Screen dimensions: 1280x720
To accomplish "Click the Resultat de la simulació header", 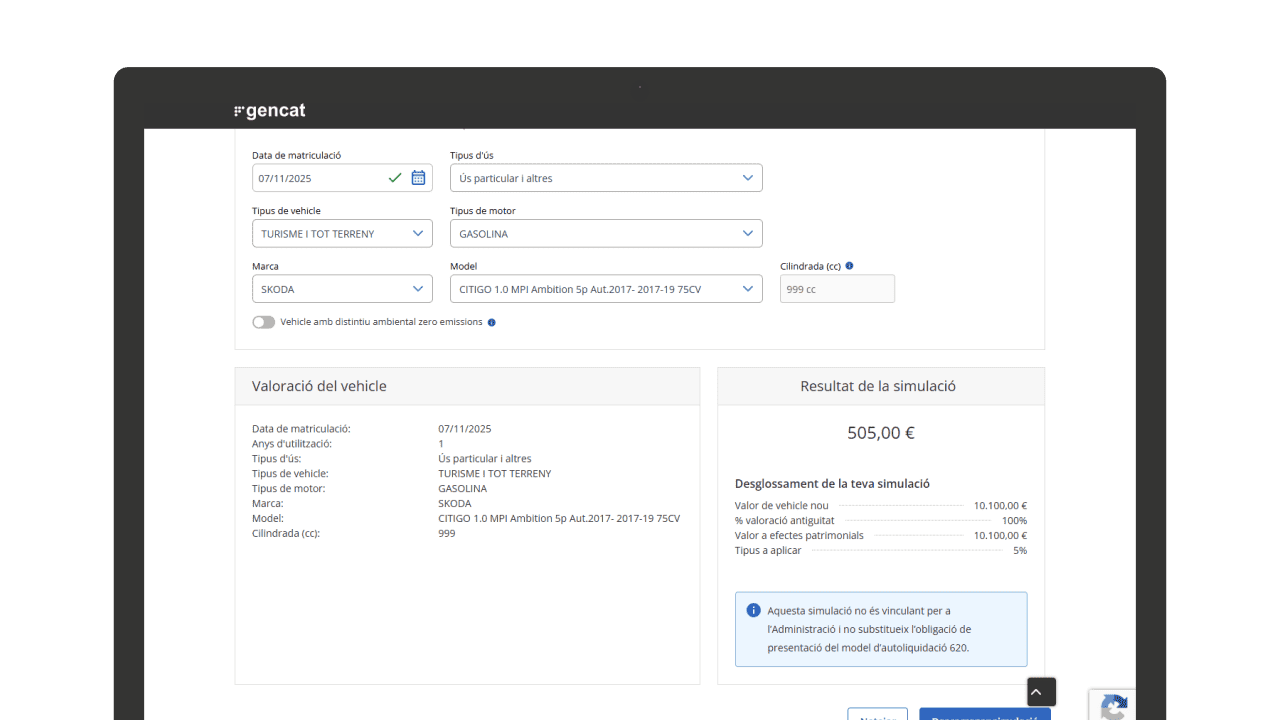I will [880, 386].
